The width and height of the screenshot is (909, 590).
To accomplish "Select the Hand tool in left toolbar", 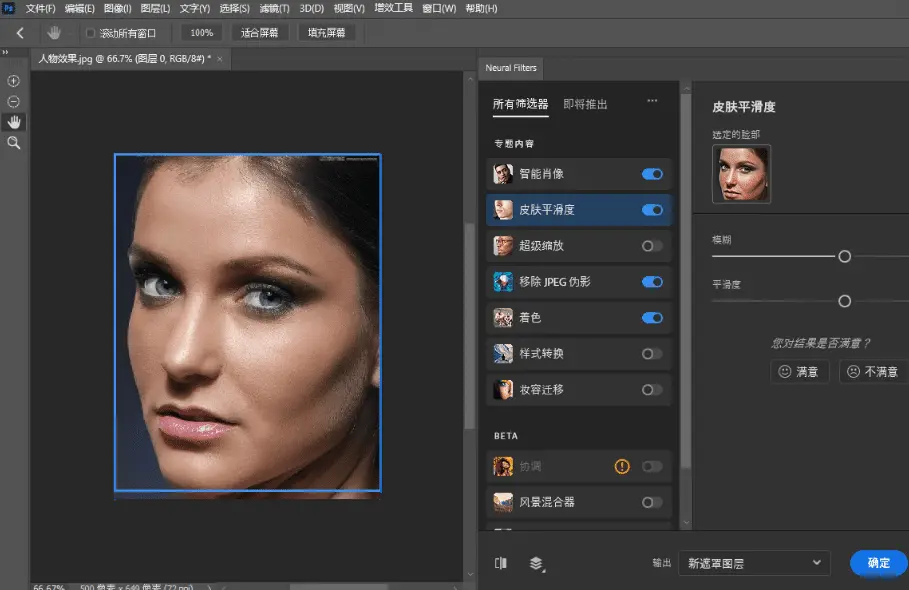I will [x=13, y=122].
